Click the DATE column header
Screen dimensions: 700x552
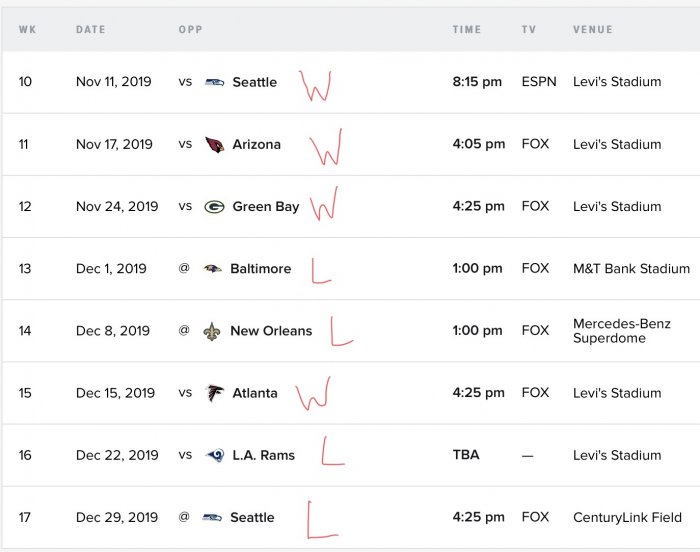(91, 29)
